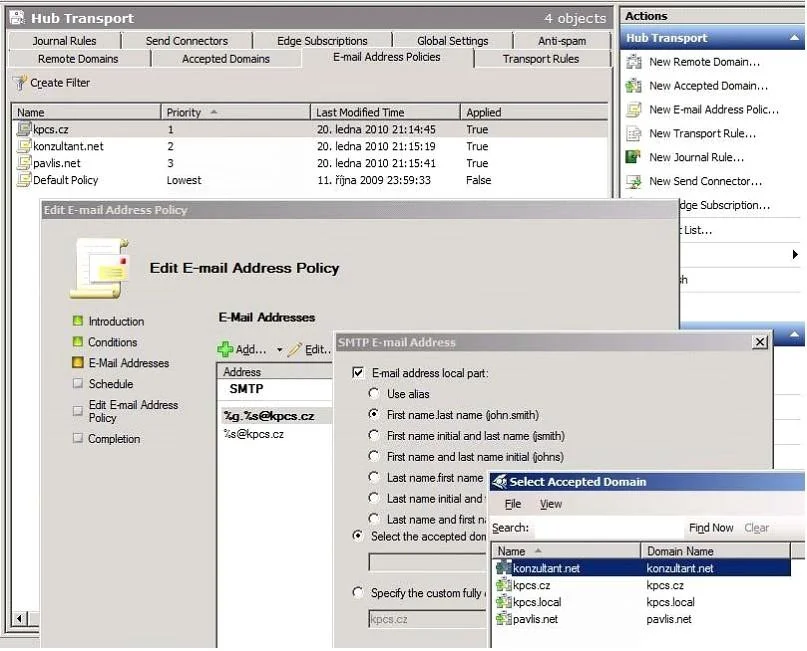Click the New E-mail Address Policy icon
807x651 pixels.
(634, 110)
